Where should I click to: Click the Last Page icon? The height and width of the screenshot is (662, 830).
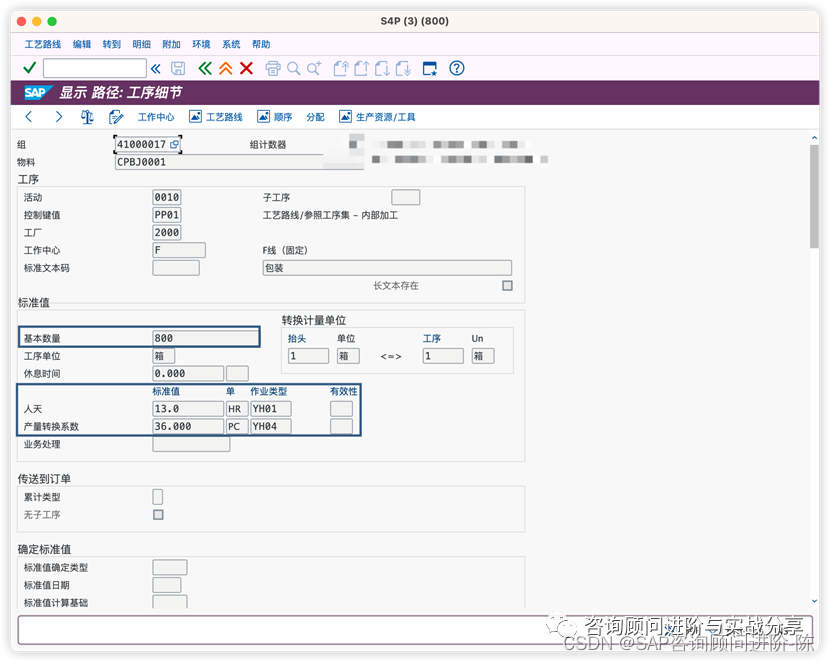click(403, 68)
